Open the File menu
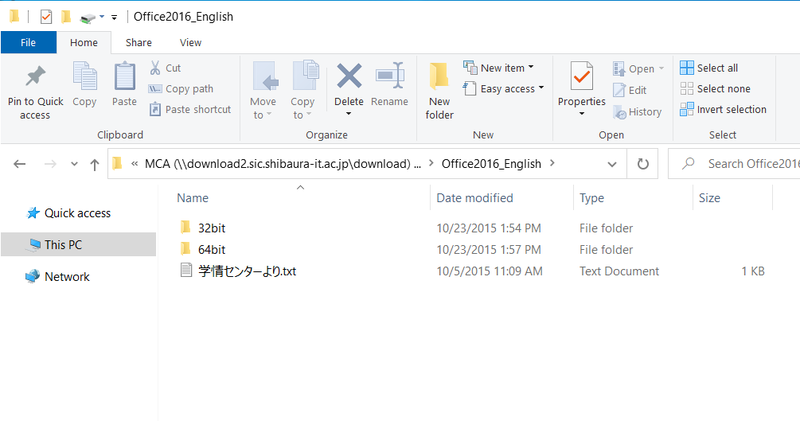This screenshot has width=800, height=421. pos(28,42)
